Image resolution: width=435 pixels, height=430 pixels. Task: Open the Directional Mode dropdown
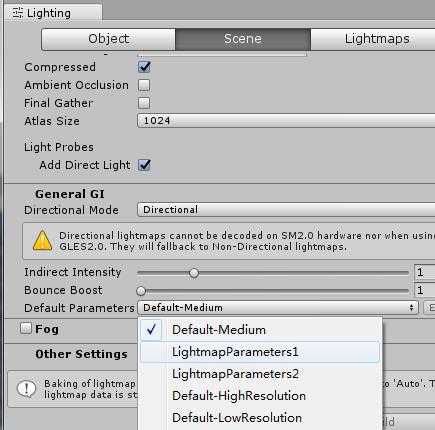pos(286,210)
